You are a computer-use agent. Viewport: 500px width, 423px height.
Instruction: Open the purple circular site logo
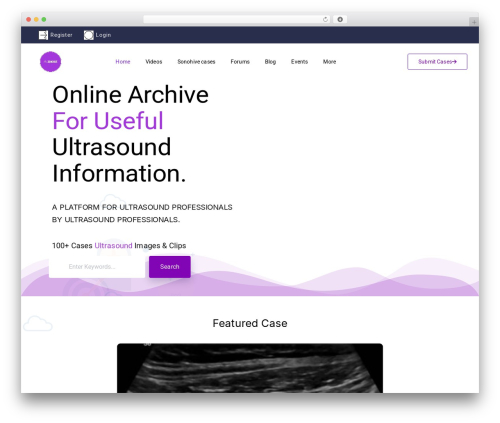[50, 62]
